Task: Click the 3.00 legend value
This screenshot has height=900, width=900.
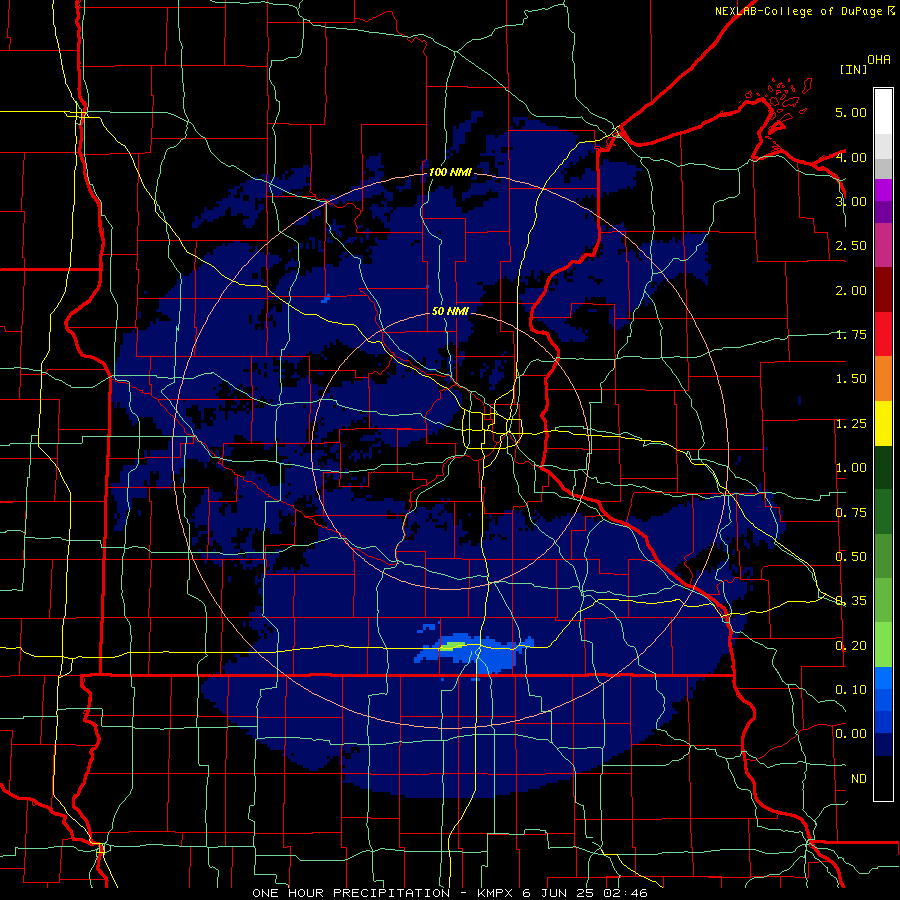Action: coord(851,201)
